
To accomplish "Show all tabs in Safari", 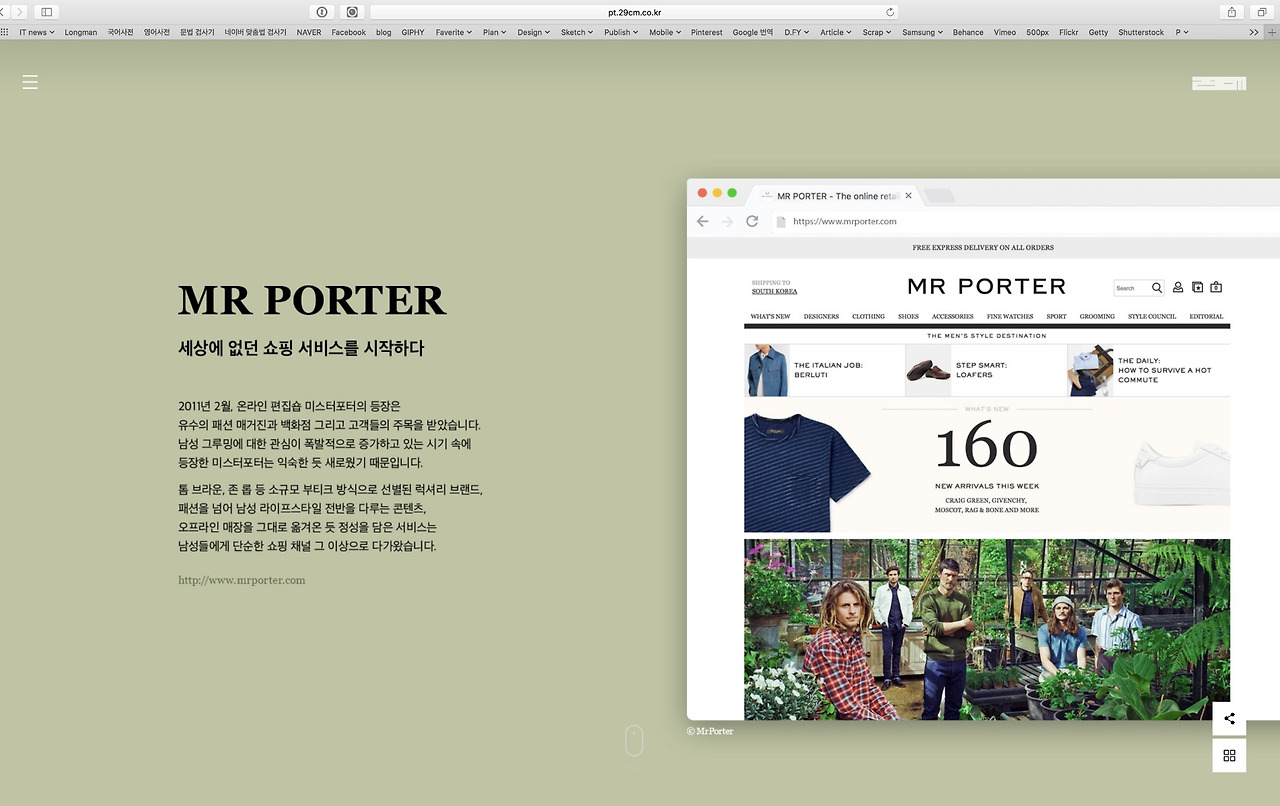I will click(1262, 12).
